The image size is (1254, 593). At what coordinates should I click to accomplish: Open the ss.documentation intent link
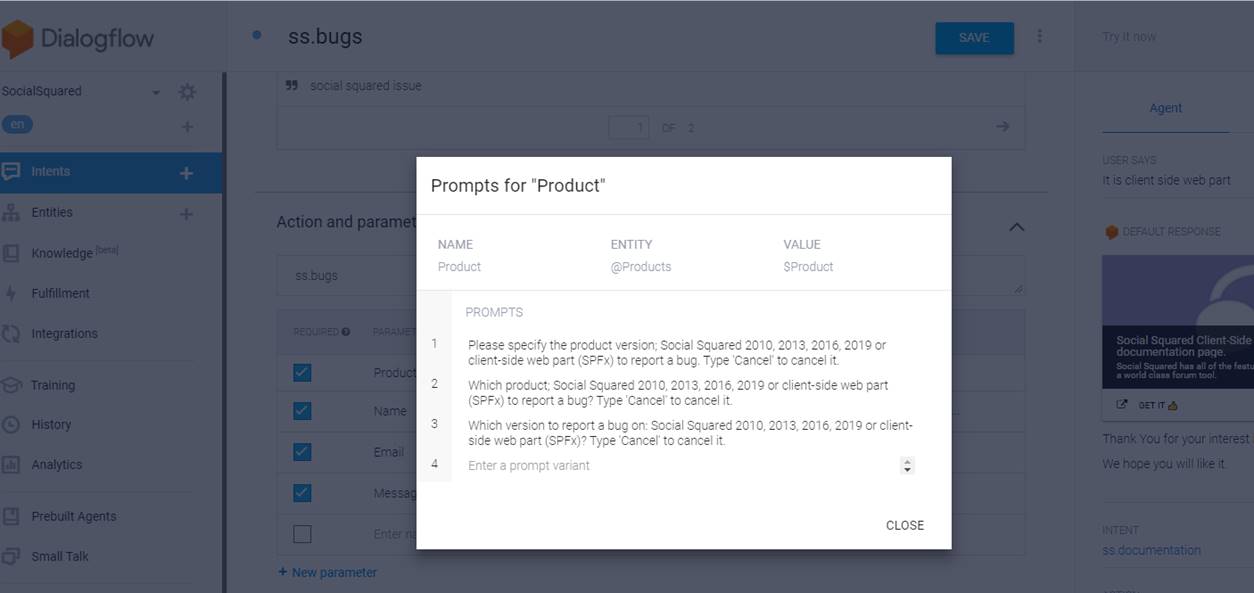pos(1151,550)
